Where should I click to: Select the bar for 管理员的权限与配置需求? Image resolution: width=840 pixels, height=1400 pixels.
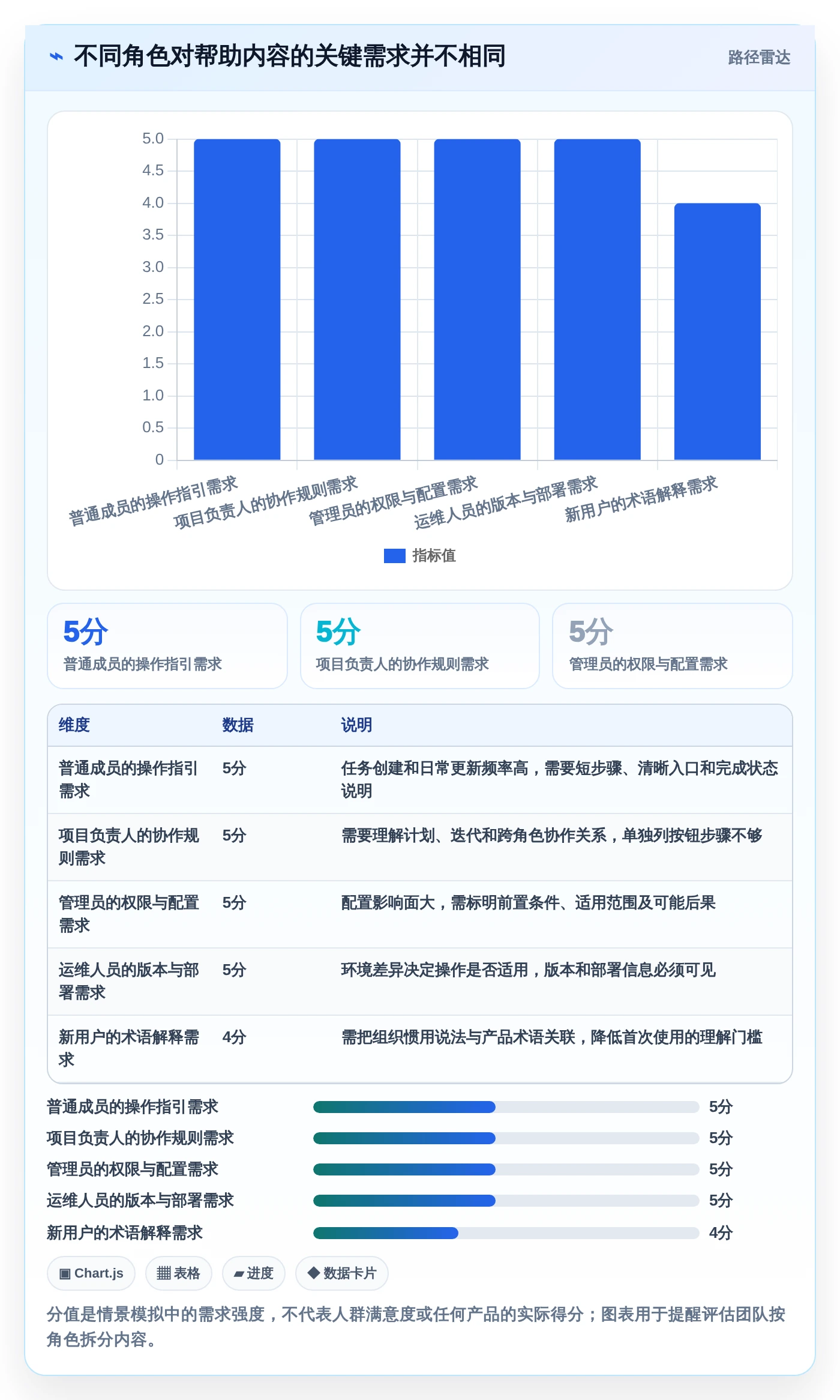coord(477,300)
